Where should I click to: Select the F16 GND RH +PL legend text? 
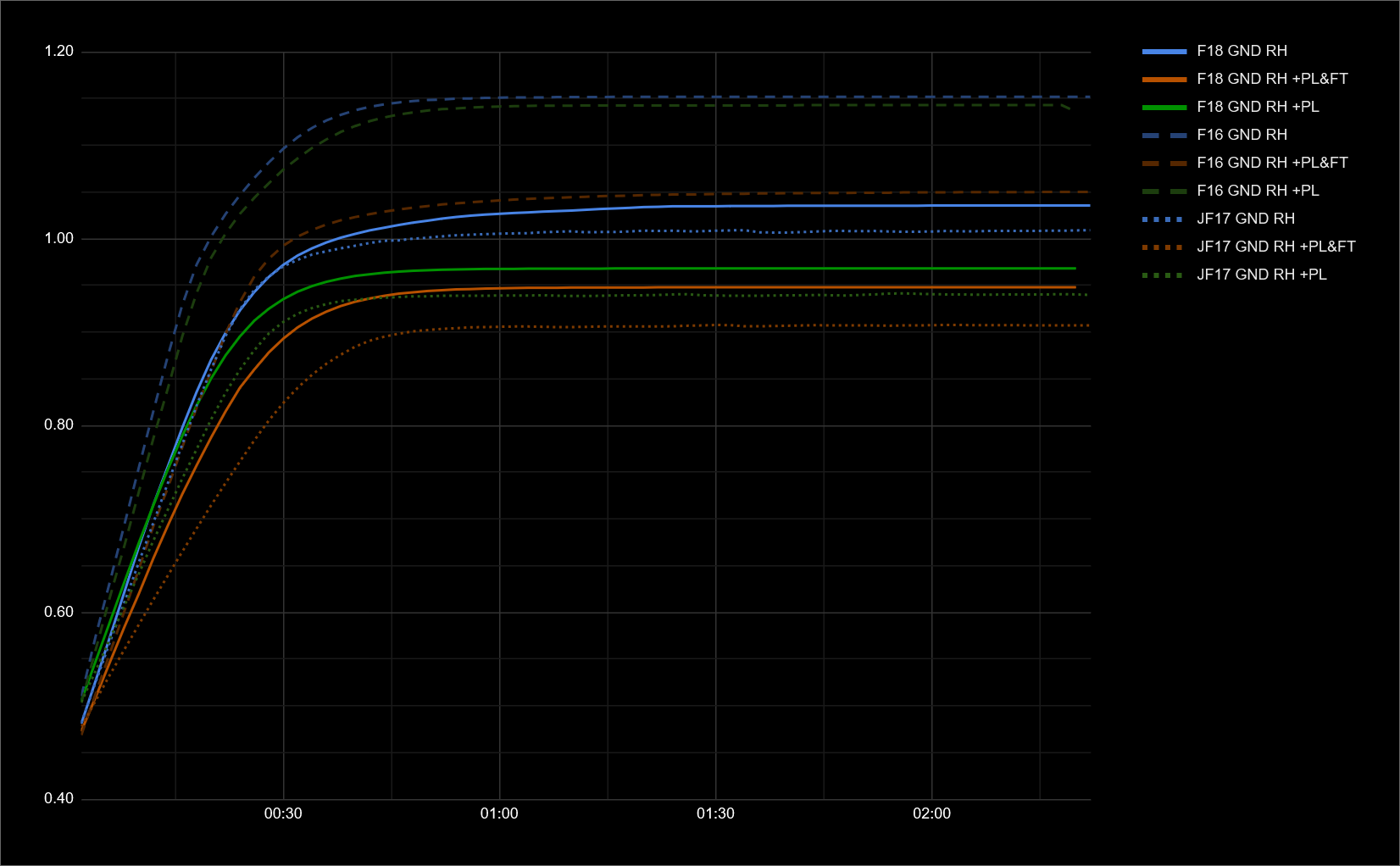coord(1257,191)
